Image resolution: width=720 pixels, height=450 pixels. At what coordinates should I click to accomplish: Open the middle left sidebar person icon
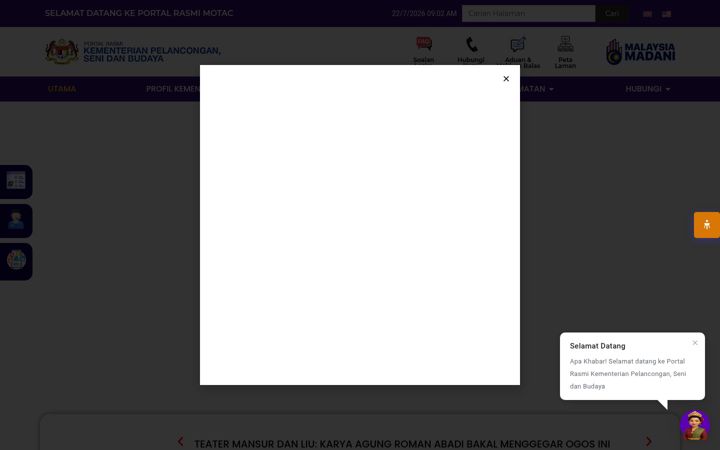[x=16, y=221]
